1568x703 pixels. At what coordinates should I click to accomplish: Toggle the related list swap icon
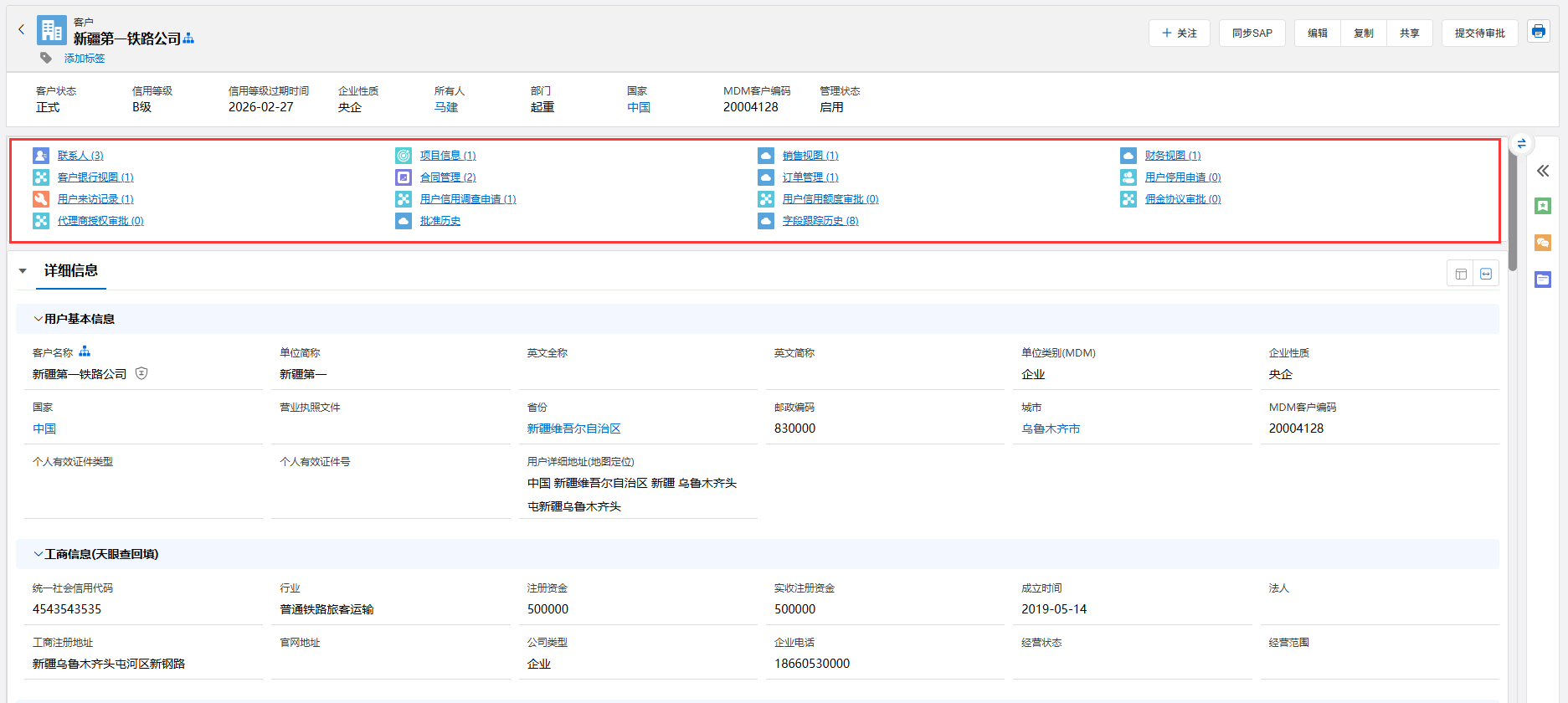tap(1521, 144)
